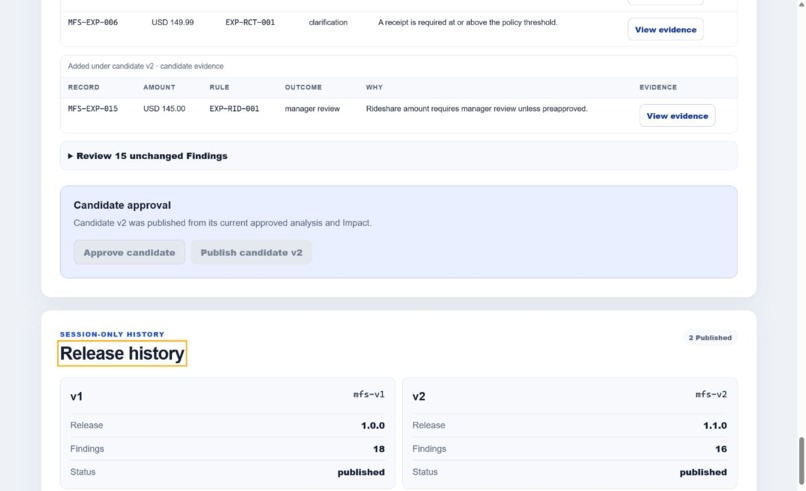Image resolution: width=806 pixels, height=491 pixels.
Task: Click release value 1.1.0
Action: (715, 426)
